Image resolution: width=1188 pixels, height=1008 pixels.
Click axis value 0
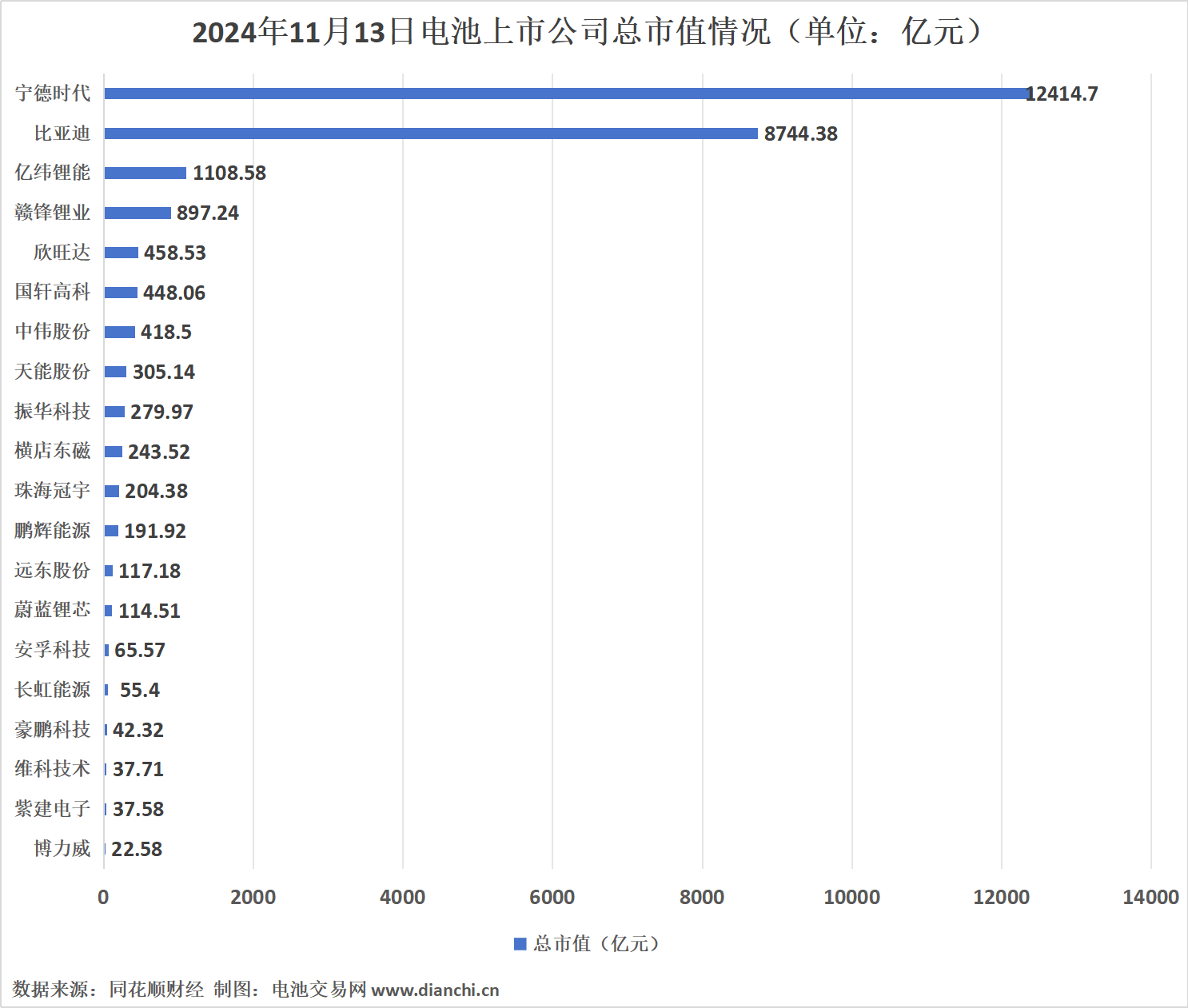(103, 897)
